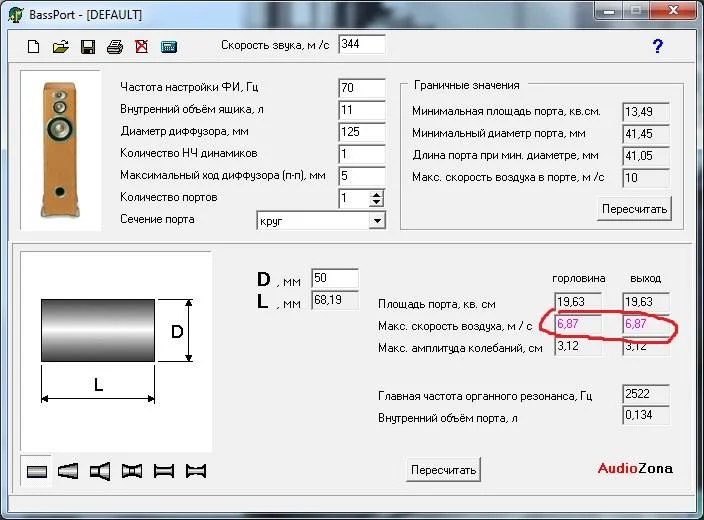Click the throat max air speed 6,87
Viewport: 704px width, 520px height.
[578, 324]
